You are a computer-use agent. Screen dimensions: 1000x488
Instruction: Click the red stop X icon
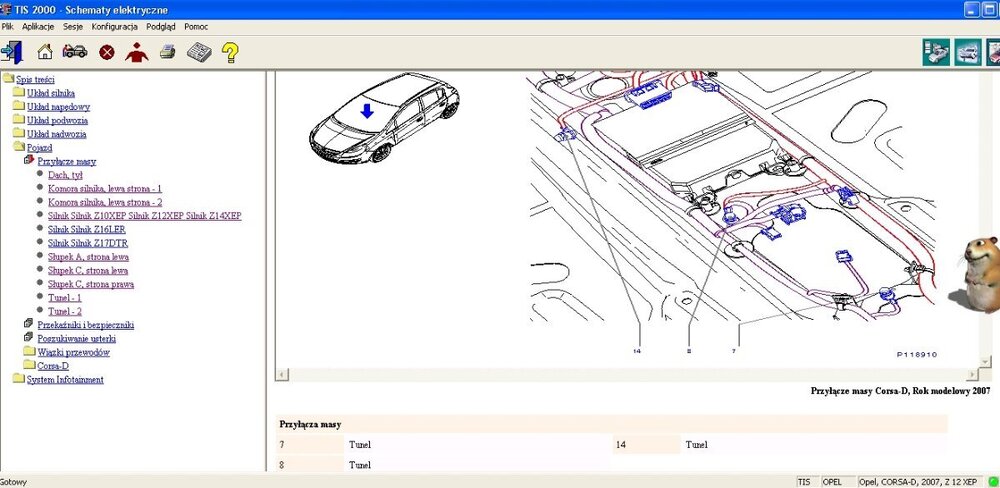106,52
